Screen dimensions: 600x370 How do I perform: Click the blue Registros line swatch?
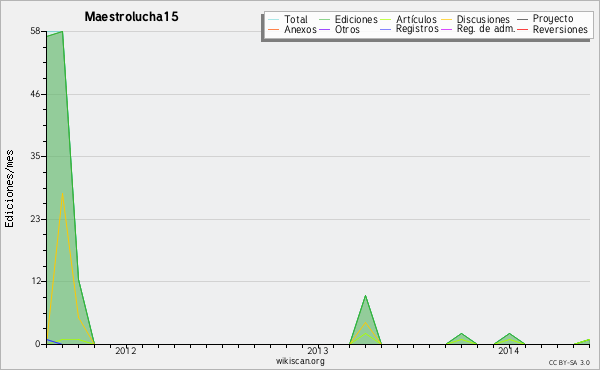tap(386, 29)
